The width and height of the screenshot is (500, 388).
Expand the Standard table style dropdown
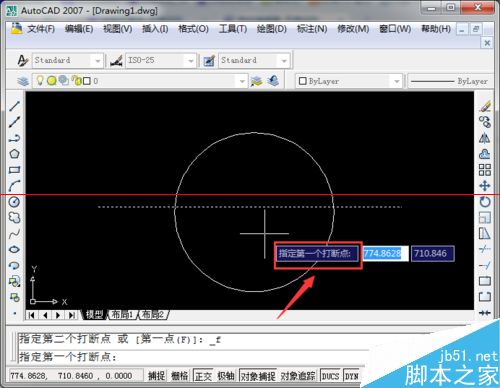pos(284,61)
